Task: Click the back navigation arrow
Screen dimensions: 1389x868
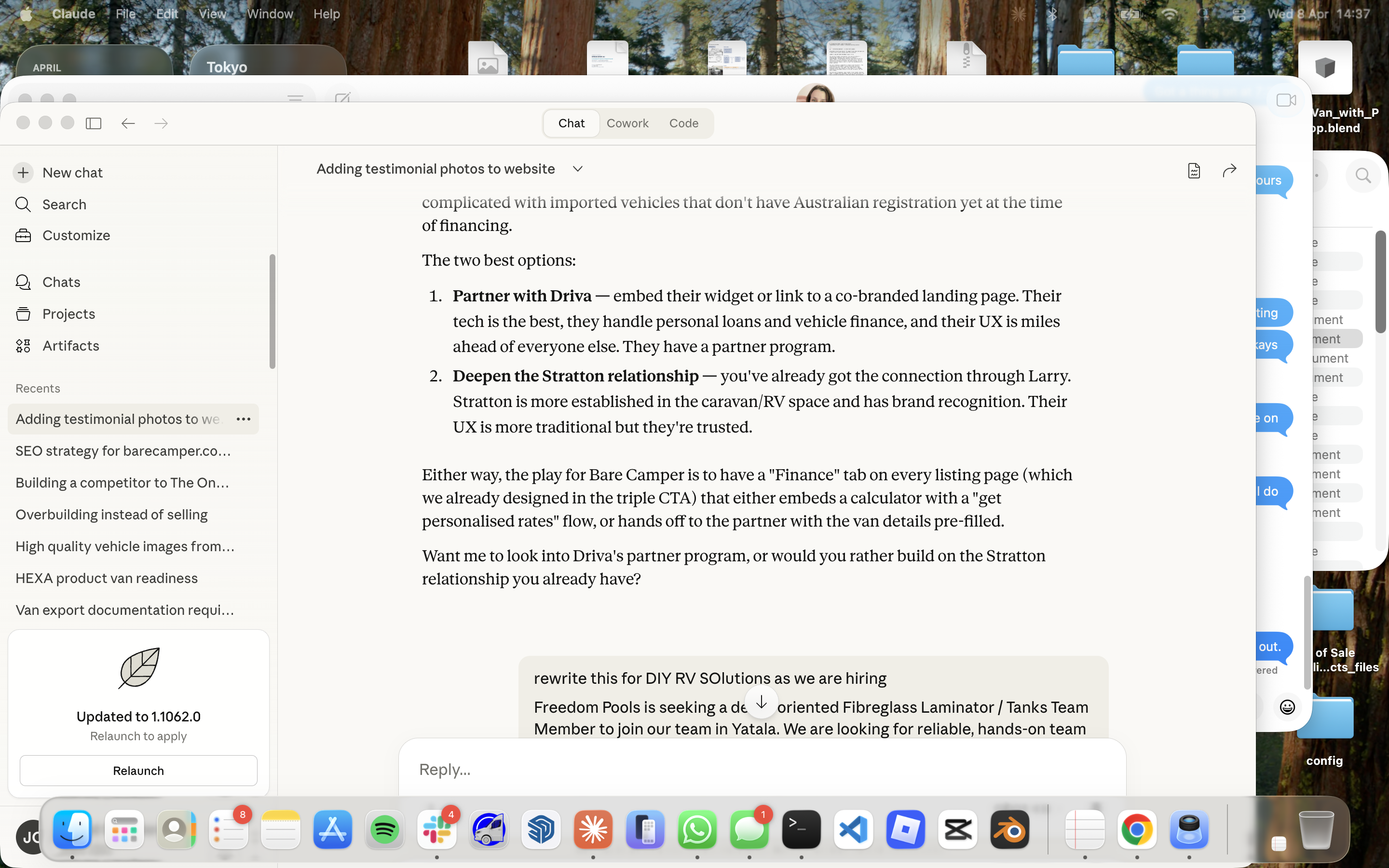Action: click(x=128, y=123)
